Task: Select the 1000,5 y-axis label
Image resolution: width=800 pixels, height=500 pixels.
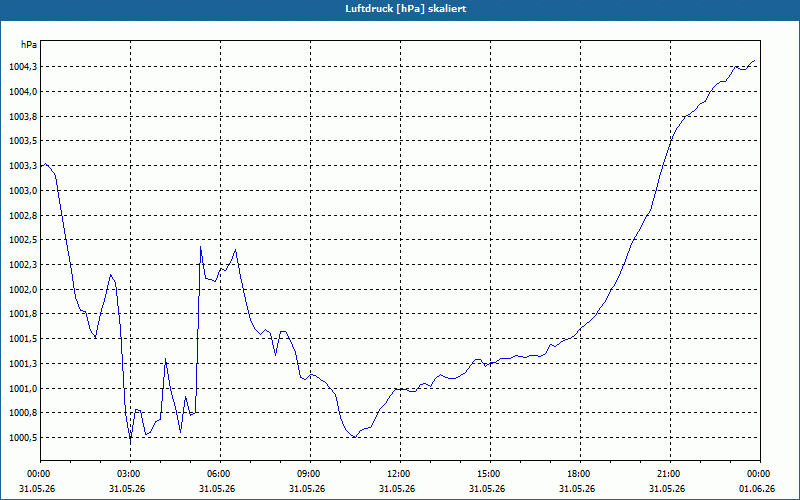Action: click(23, 438)
